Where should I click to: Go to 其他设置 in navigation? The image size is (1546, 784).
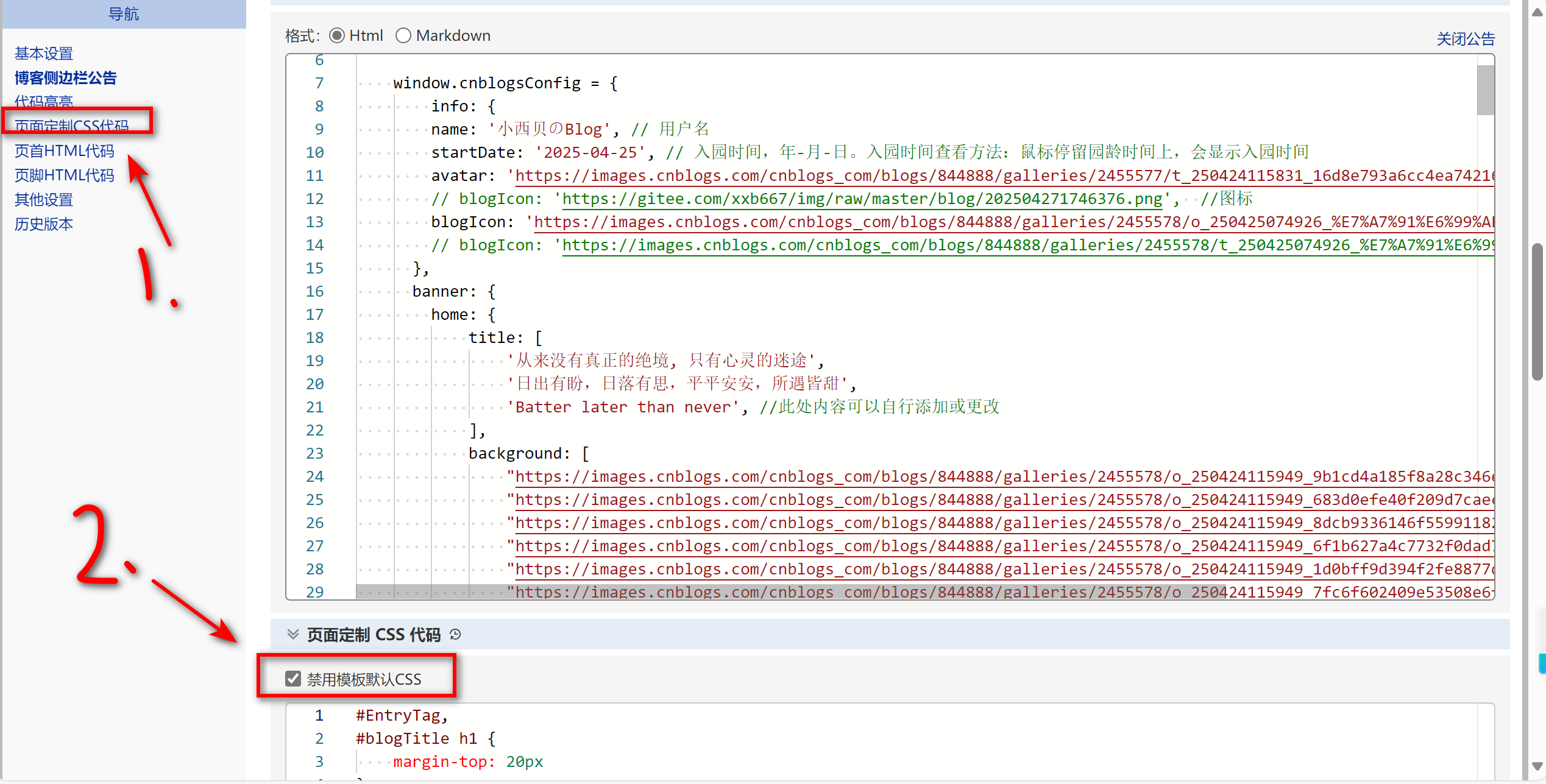pyautogui.click(x=44, y=200)
